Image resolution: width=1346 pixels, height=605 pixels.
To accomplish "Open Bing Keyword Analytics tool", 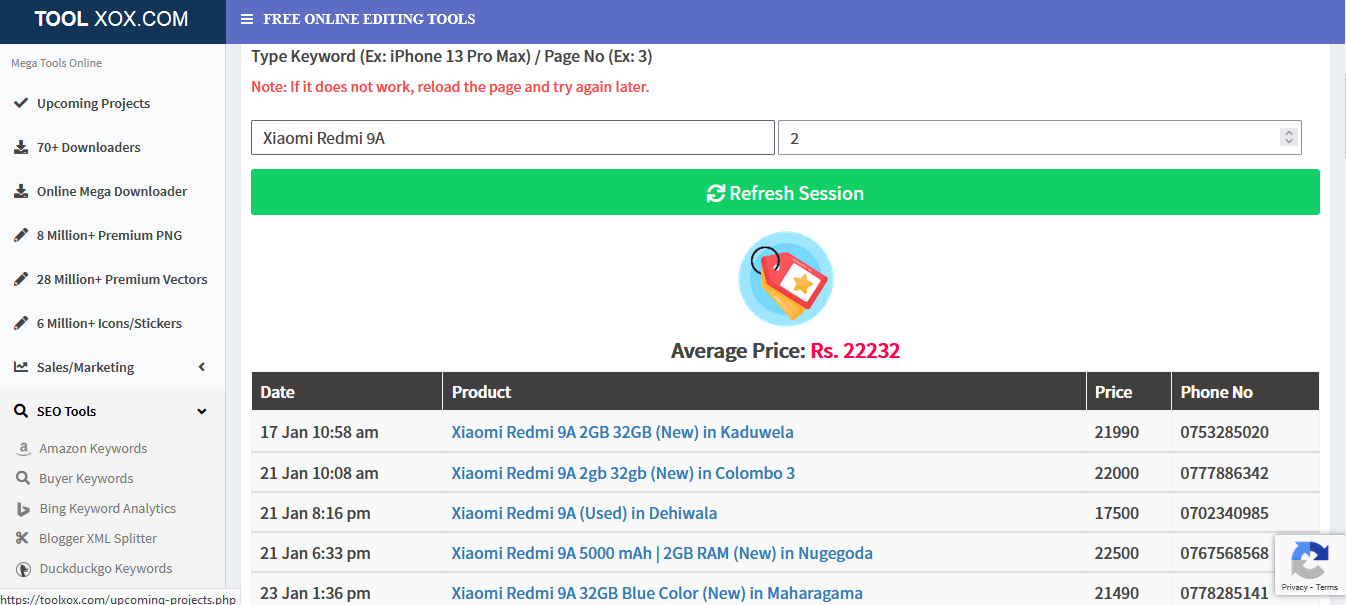I will (x=108, y=509).
